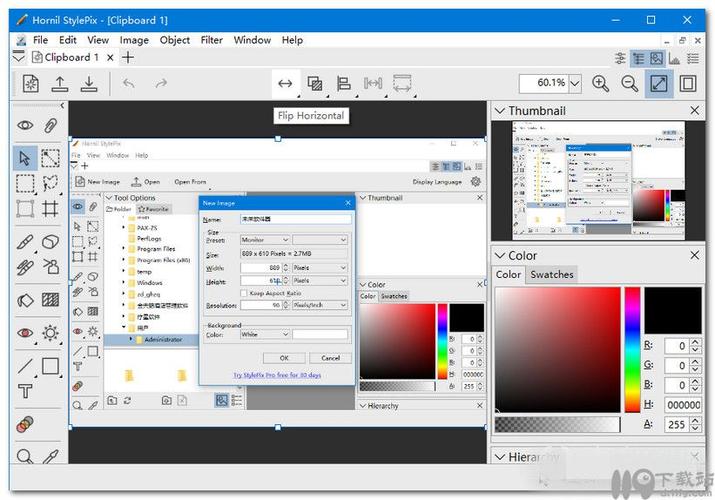Toggle the Thumbnail panel icon
715x500 pixels.
click(x=657, y=58)
